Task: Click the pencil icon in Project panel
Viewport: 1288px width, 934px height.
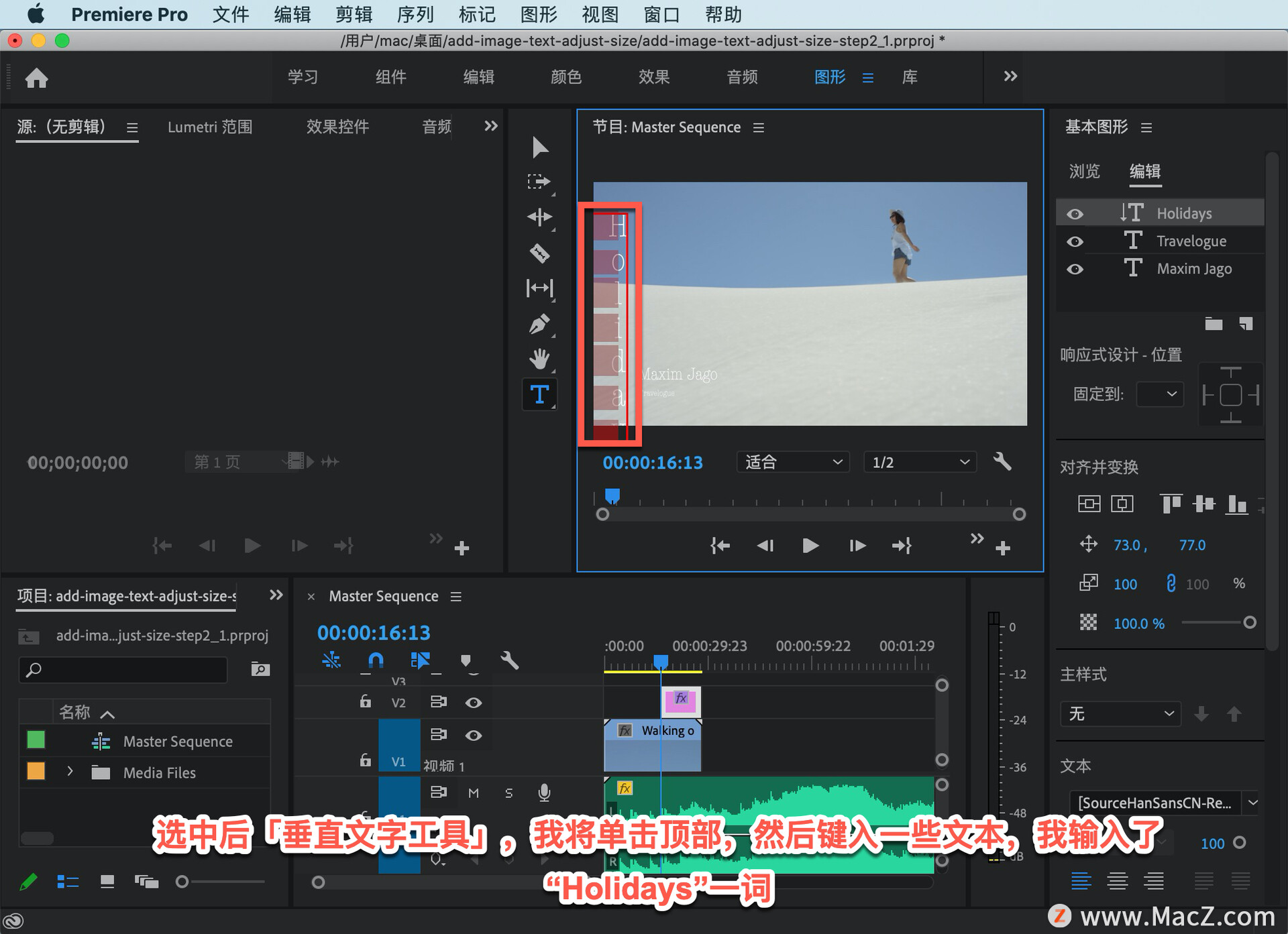Action: click(28, 882)
